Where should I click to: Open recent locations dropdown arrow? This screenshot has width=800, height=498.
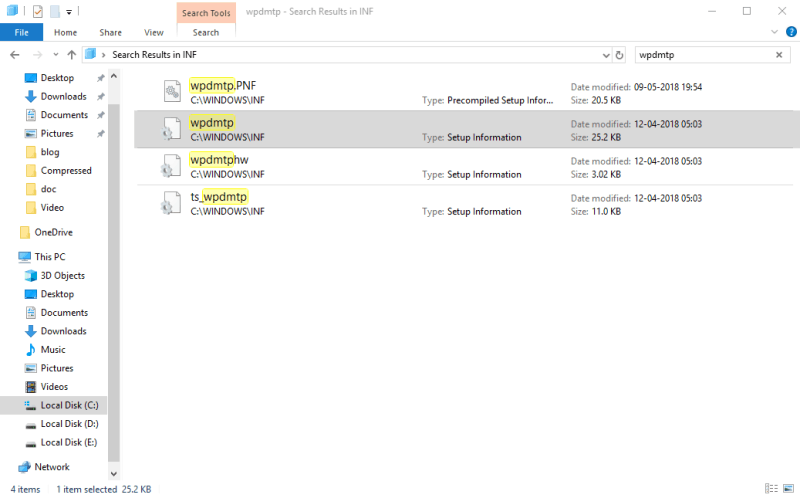coord(55,55)
